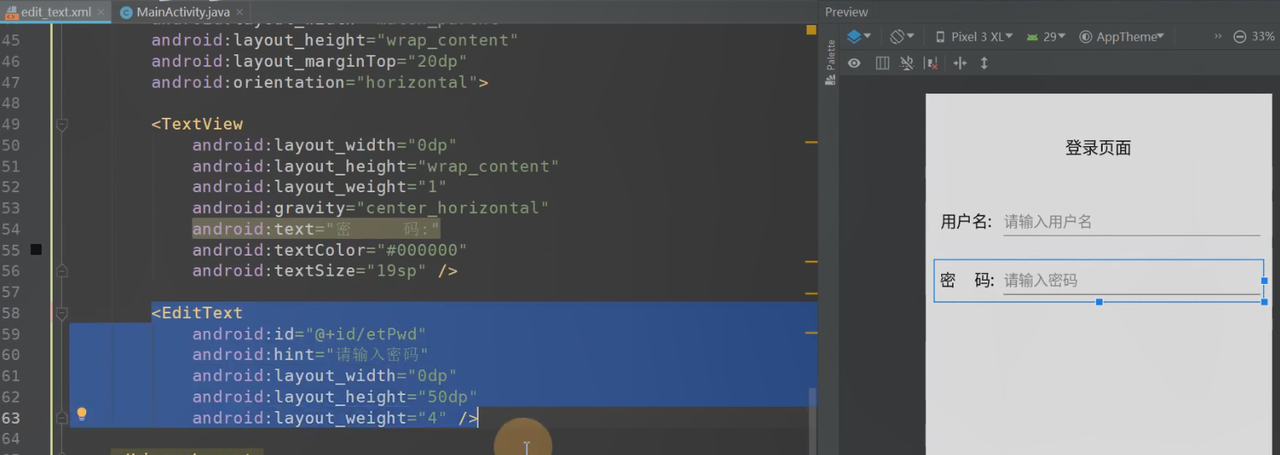Click the layout_weight="1" attribute on line 52

point(320,187)
